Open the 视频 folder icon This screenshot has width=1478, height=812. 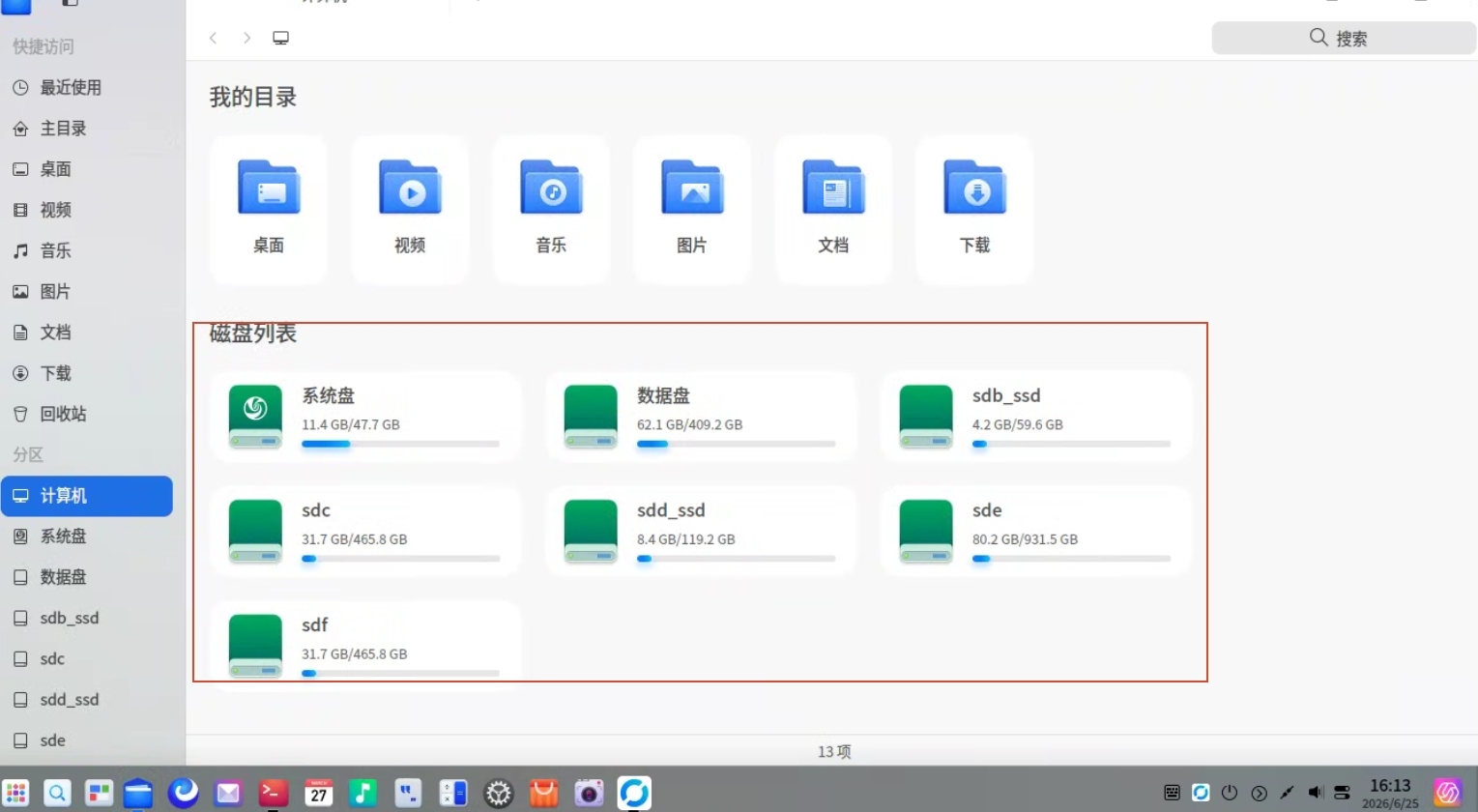pyautogui.click(x=410, y=188)
